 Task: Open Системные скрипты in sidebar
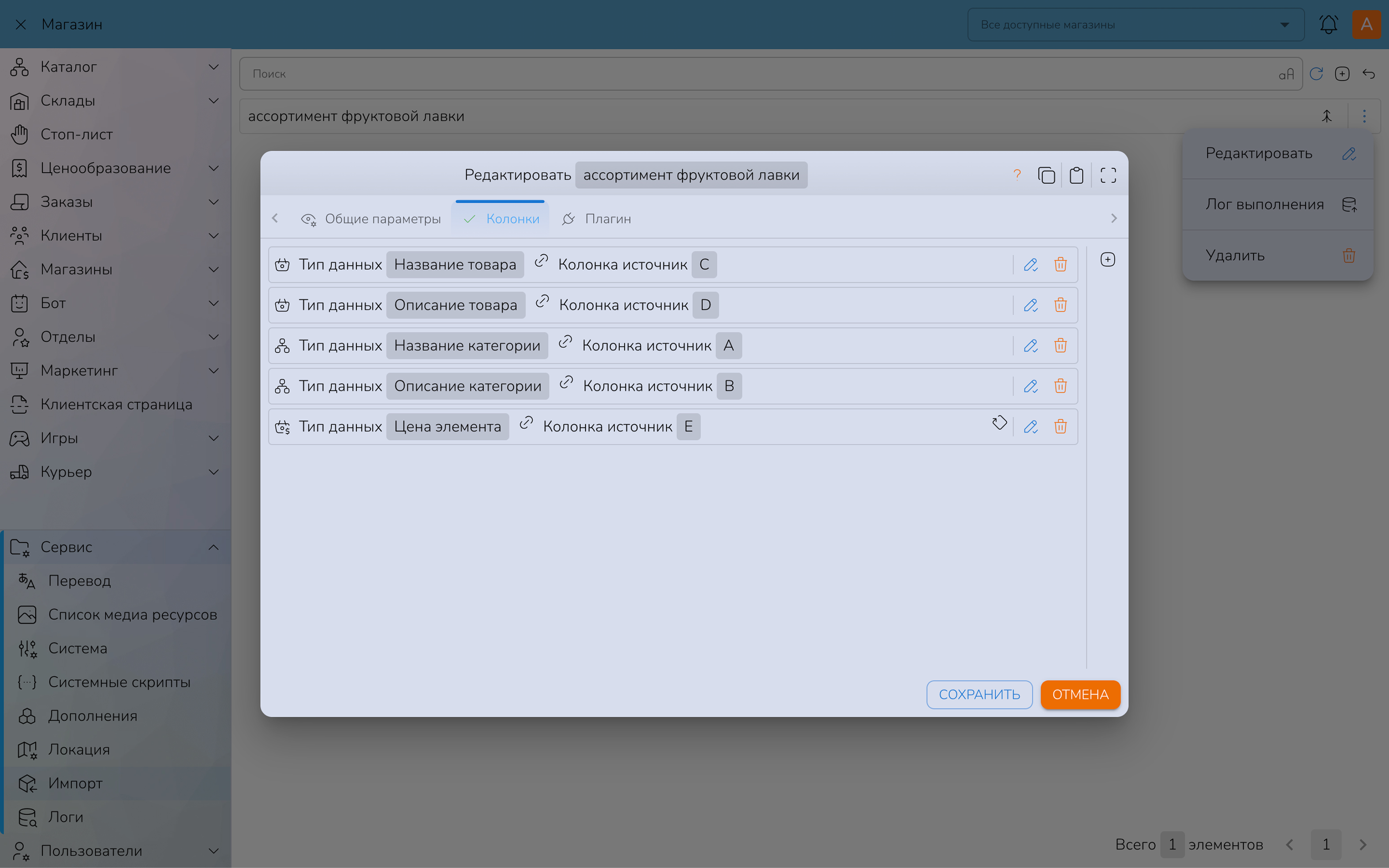pos(118,682)
